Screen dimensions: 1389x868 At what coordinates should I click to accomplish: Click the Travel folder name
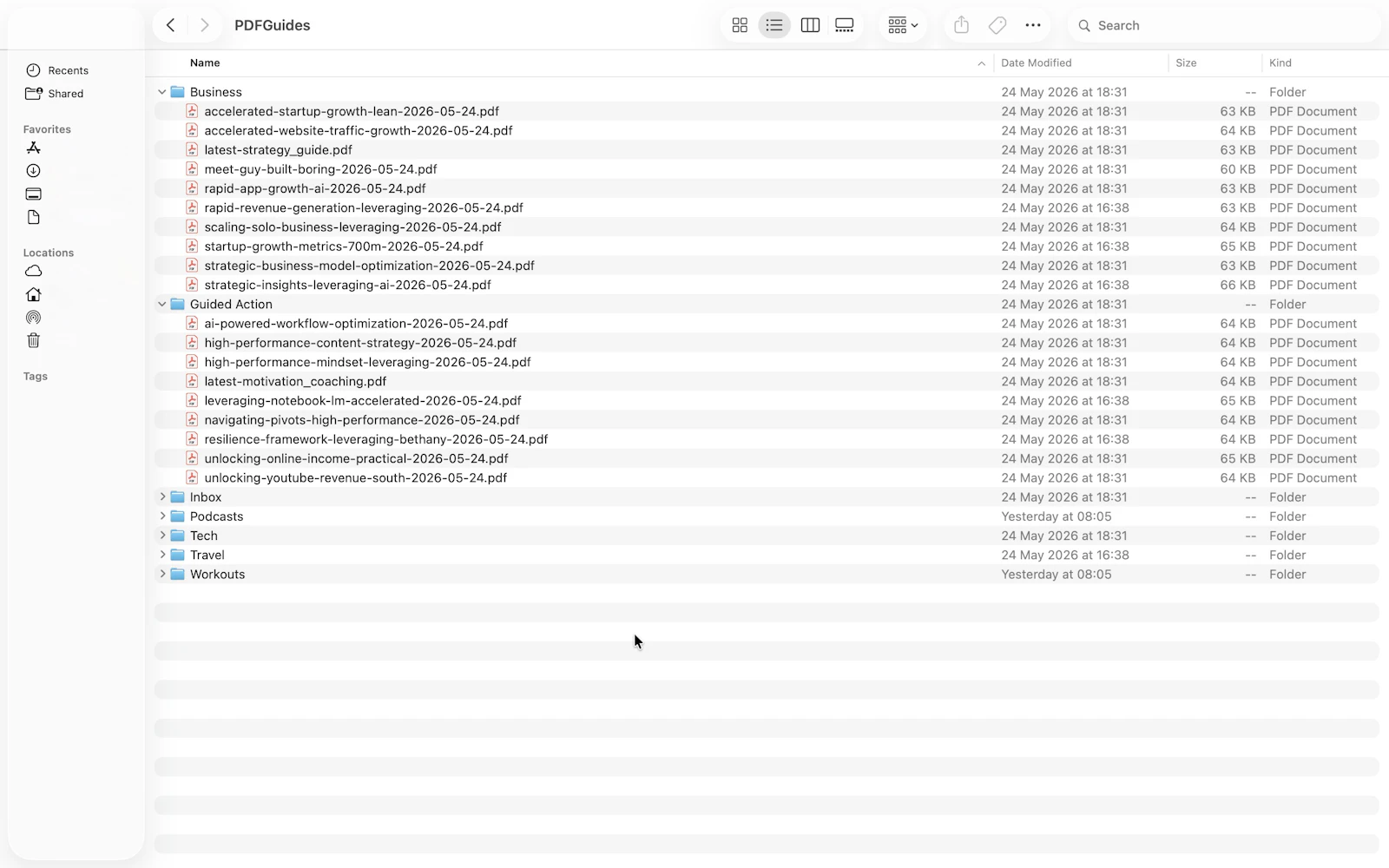pos(207,555)
